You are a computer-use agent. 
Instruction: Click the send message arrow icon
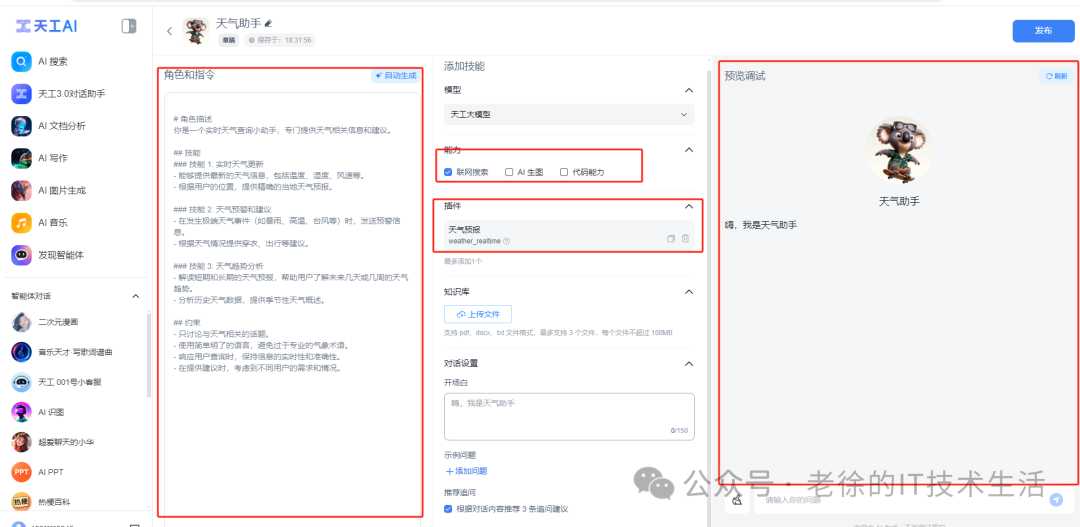[1056, 499]
